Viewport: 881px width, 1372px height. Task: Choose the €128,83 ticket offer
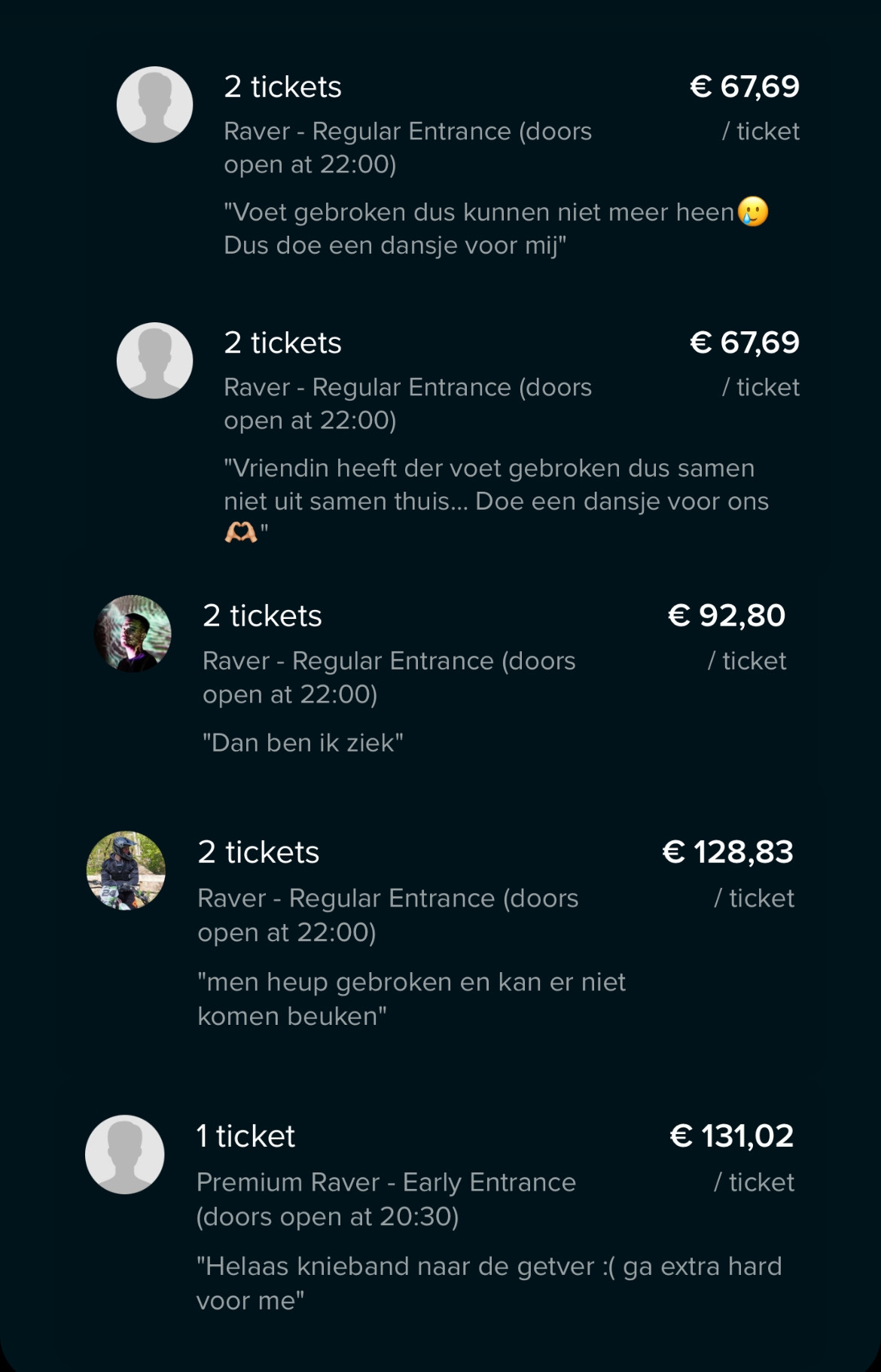click(727, 852)
